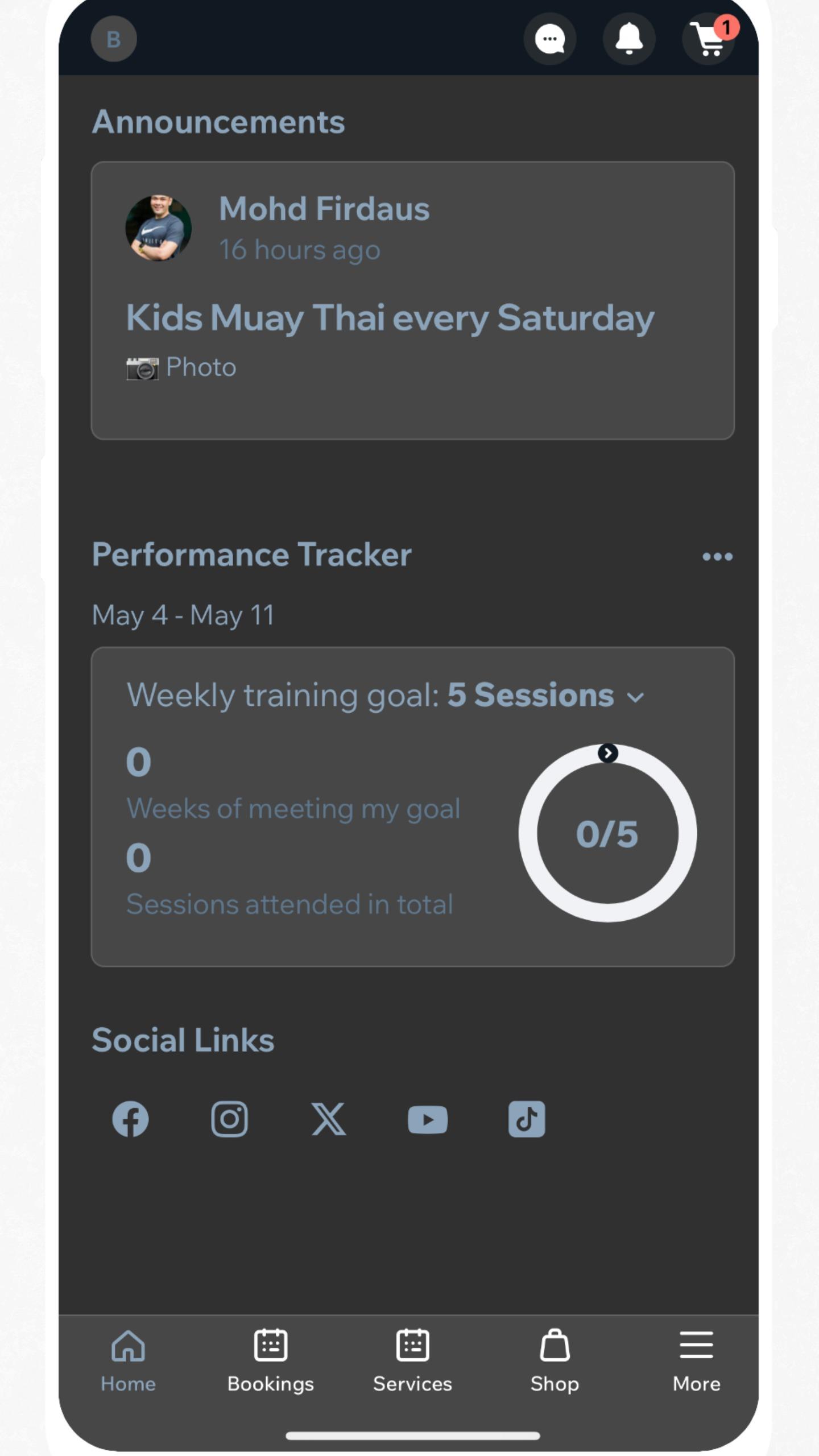Open the Kids Muay Thai announcement
The height and width of the screenshot is (1456, 819).
click(390, 317)
